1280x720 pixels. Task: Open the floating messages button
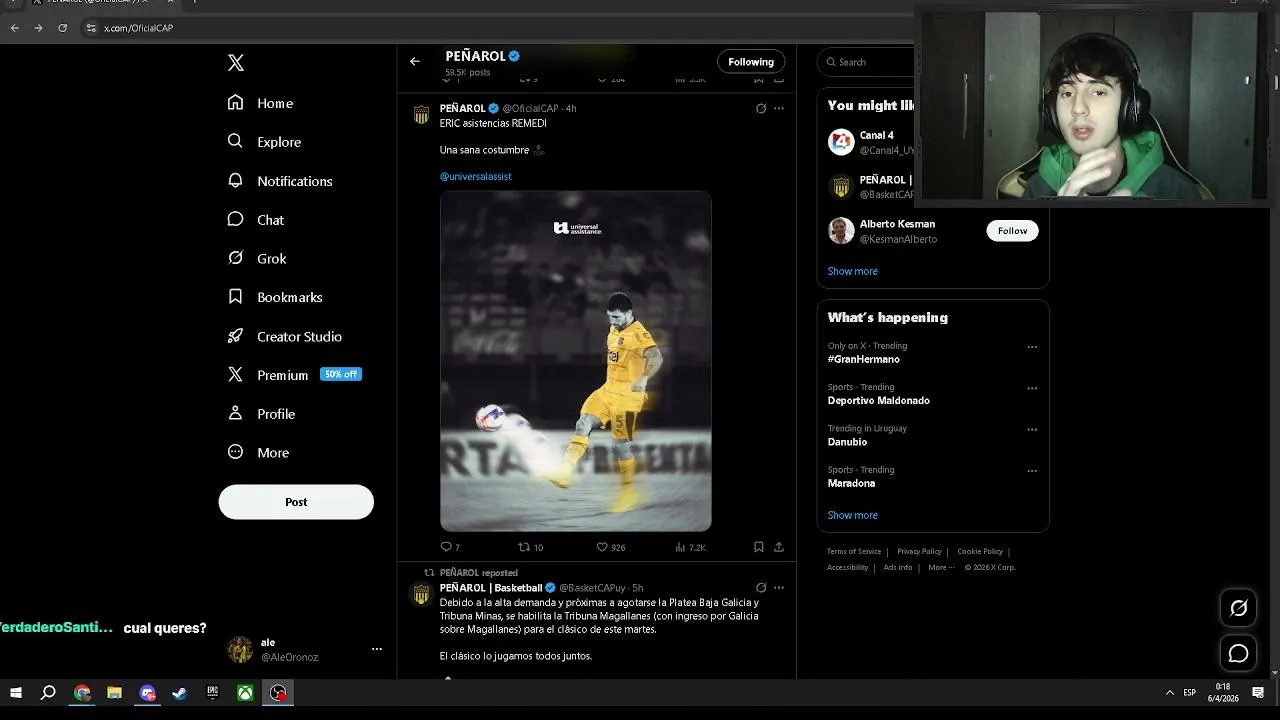tap(1238, 654)
